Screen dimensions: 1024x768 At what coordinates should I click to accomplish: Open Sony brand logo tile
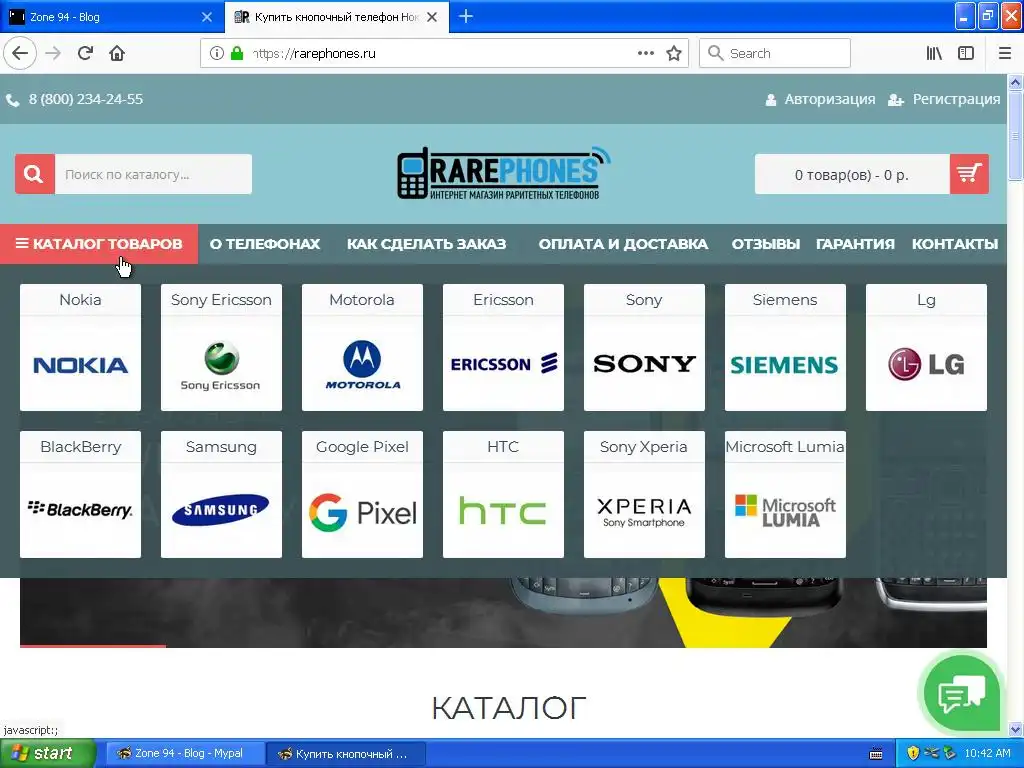(645, 364)
